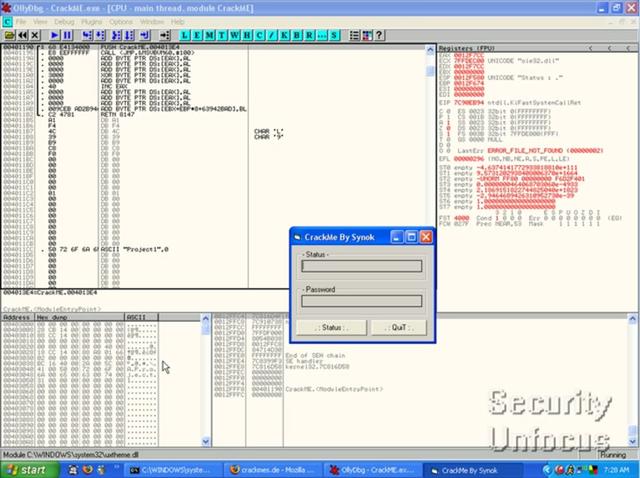Show the CPU window with the C button
This screenshot has height=478, width=640.
[x=260, y=36]
